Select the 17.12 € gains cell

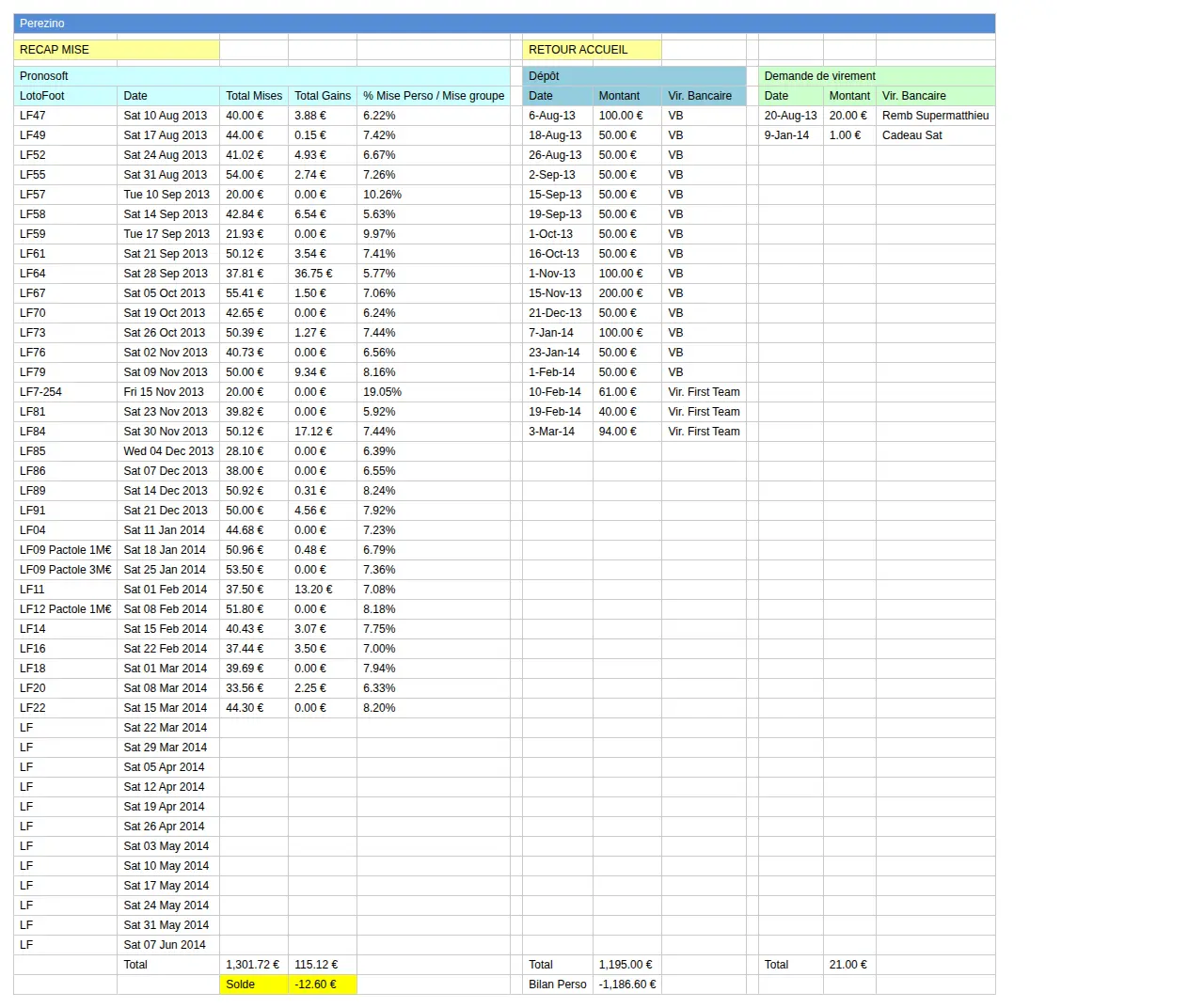tap(323, 432)
